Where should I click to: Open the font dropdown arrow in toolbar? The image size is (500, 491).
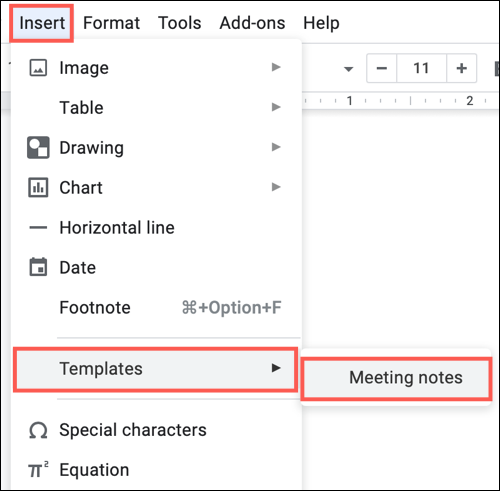point(348,69)
